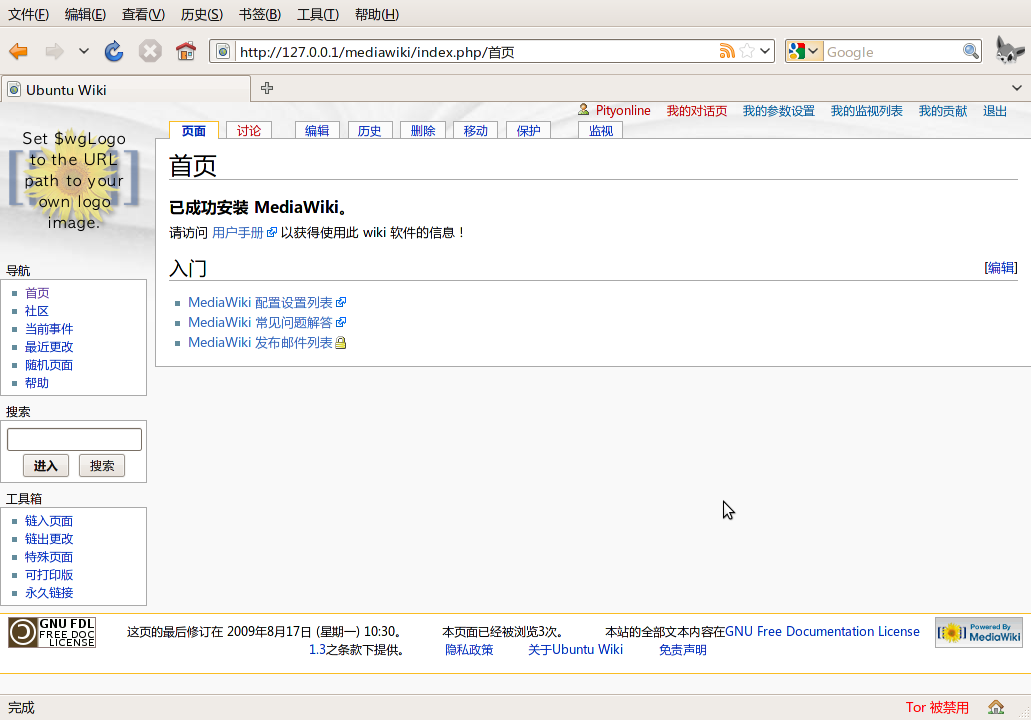Click the browser Back arrow

[x=18, y=51]
